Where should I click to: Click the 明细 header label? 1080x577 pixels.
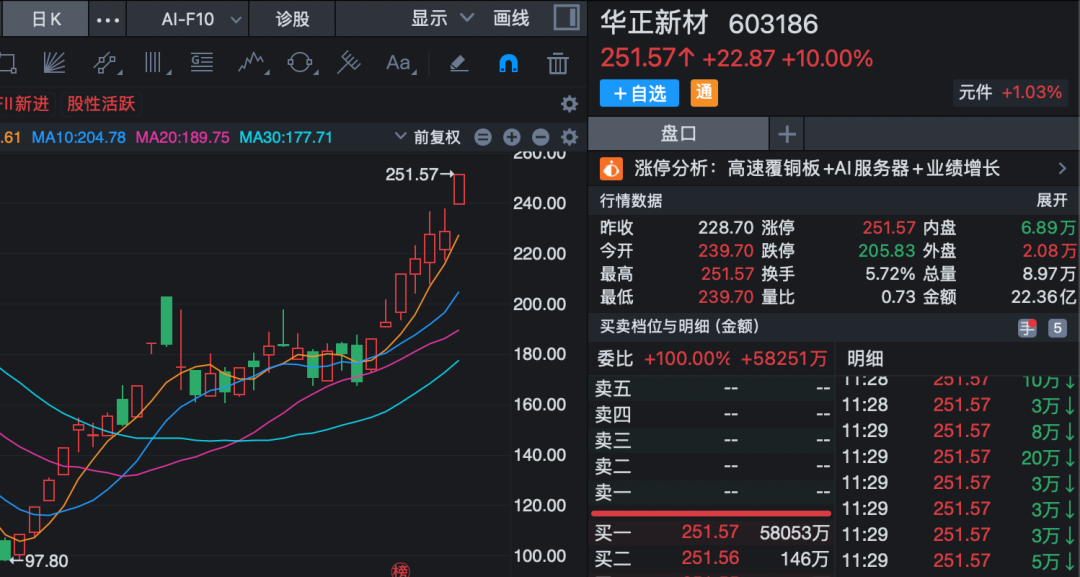[865, 359]
